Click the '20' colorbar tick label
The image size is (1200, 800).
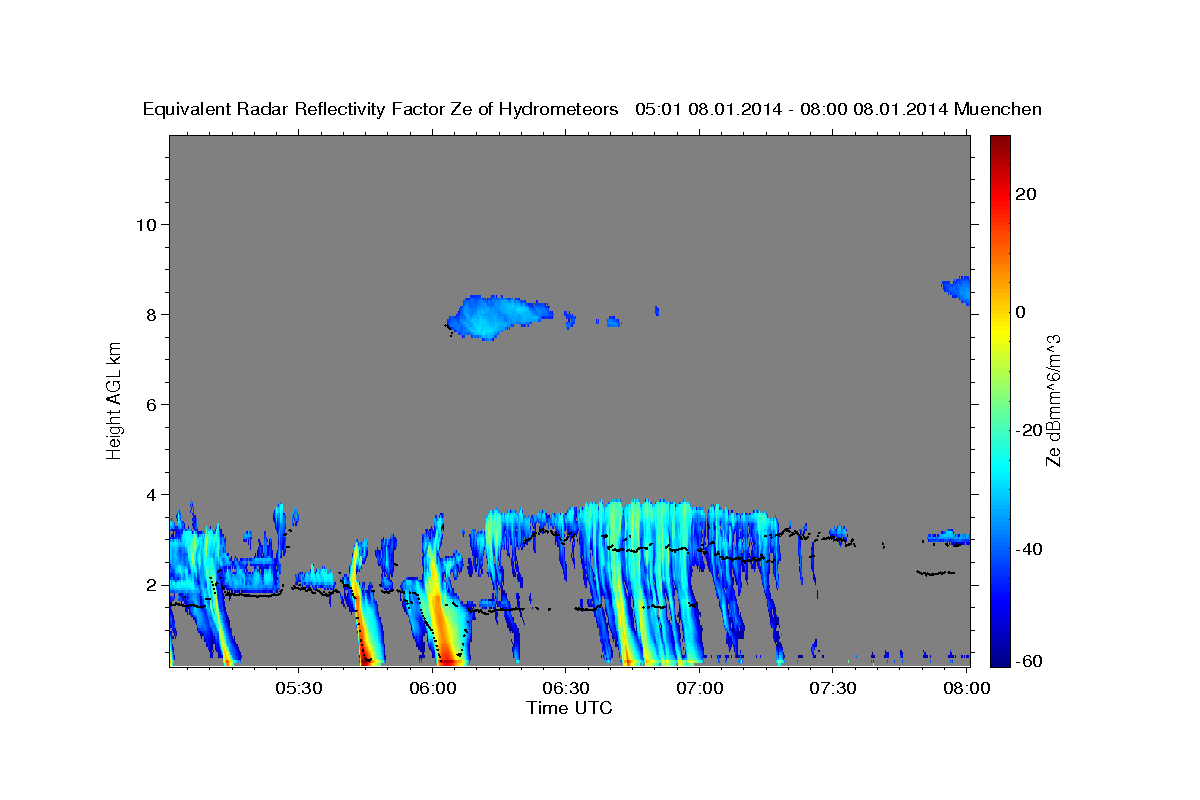tap(1025, 194)
